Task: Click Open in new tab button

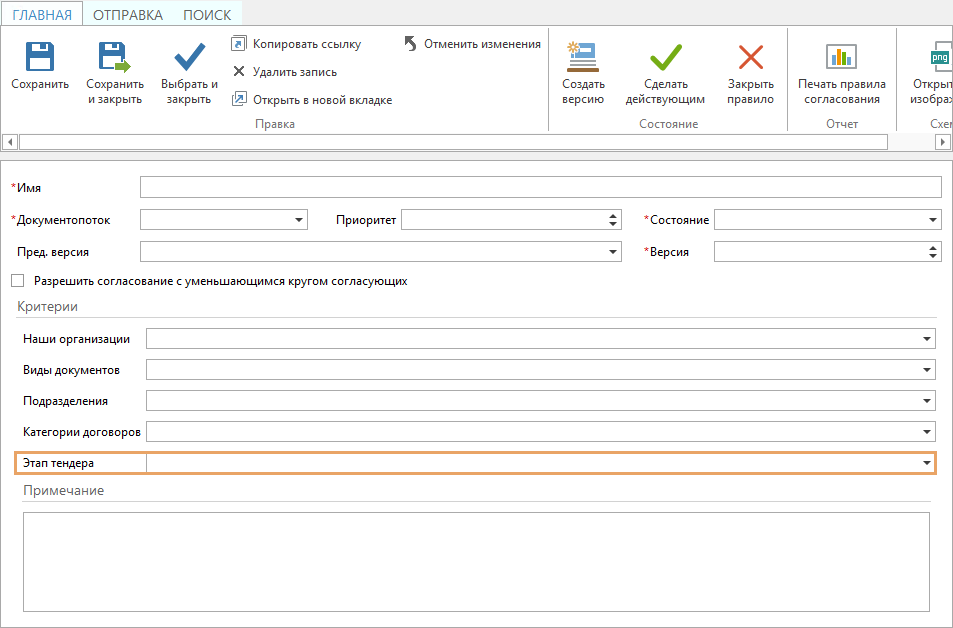Action: point(311,100)
